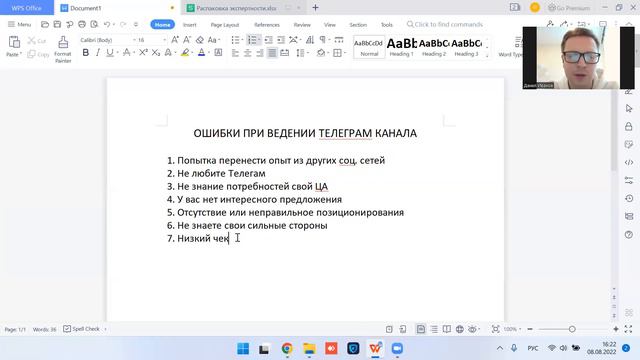This screenshot has width=640, height=360.
Task: Open File Explorer from the taskbar
Action: click(x=309, y=349)
